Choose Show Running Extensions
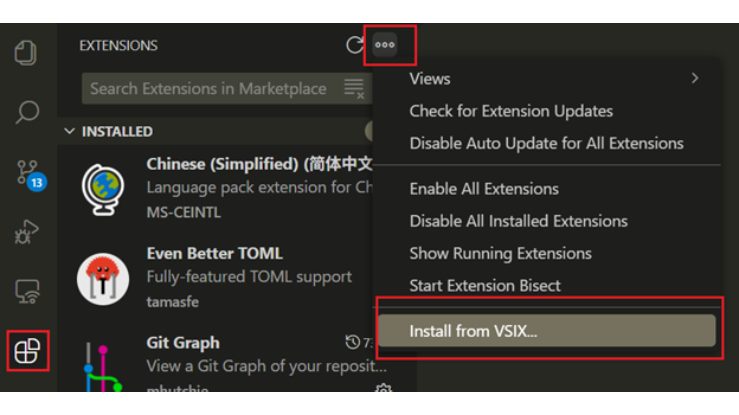 500,253
